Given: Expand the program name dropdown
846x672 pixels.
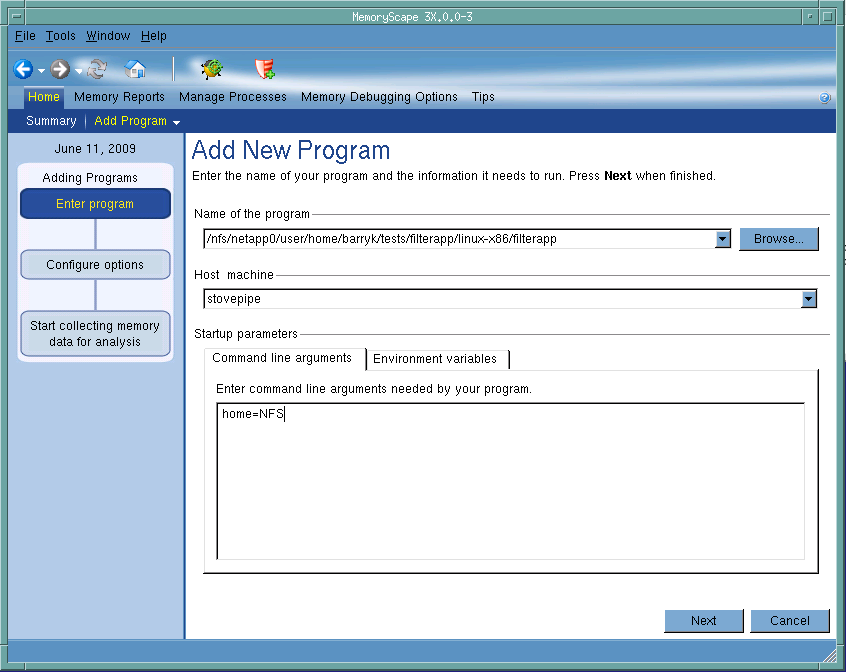Looking at the screenshot, I should (723, 239).
